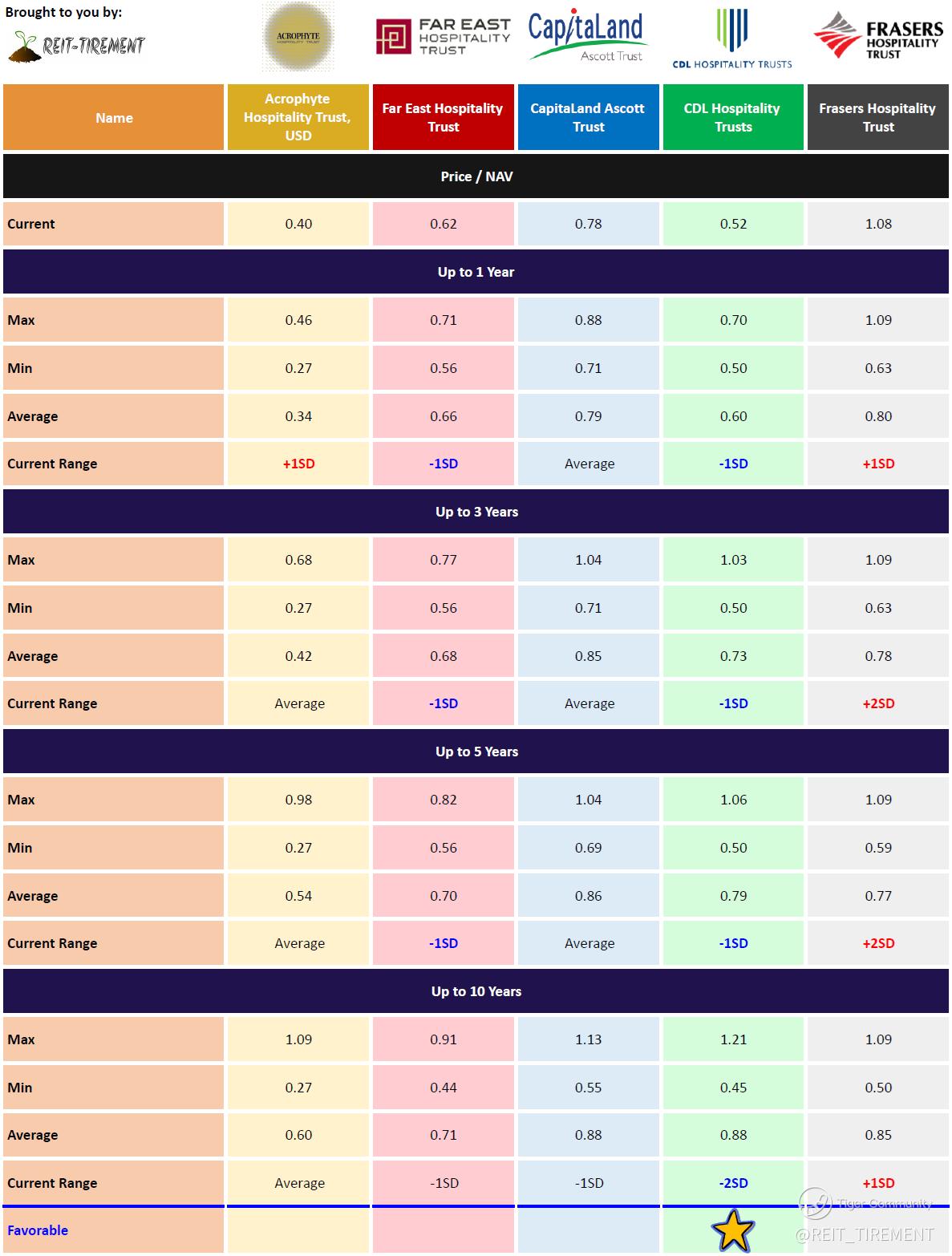This screenshot has height=1256, width=952.
Task: Select the Up to 1 Year header
Action: click(x=476, y=272)
